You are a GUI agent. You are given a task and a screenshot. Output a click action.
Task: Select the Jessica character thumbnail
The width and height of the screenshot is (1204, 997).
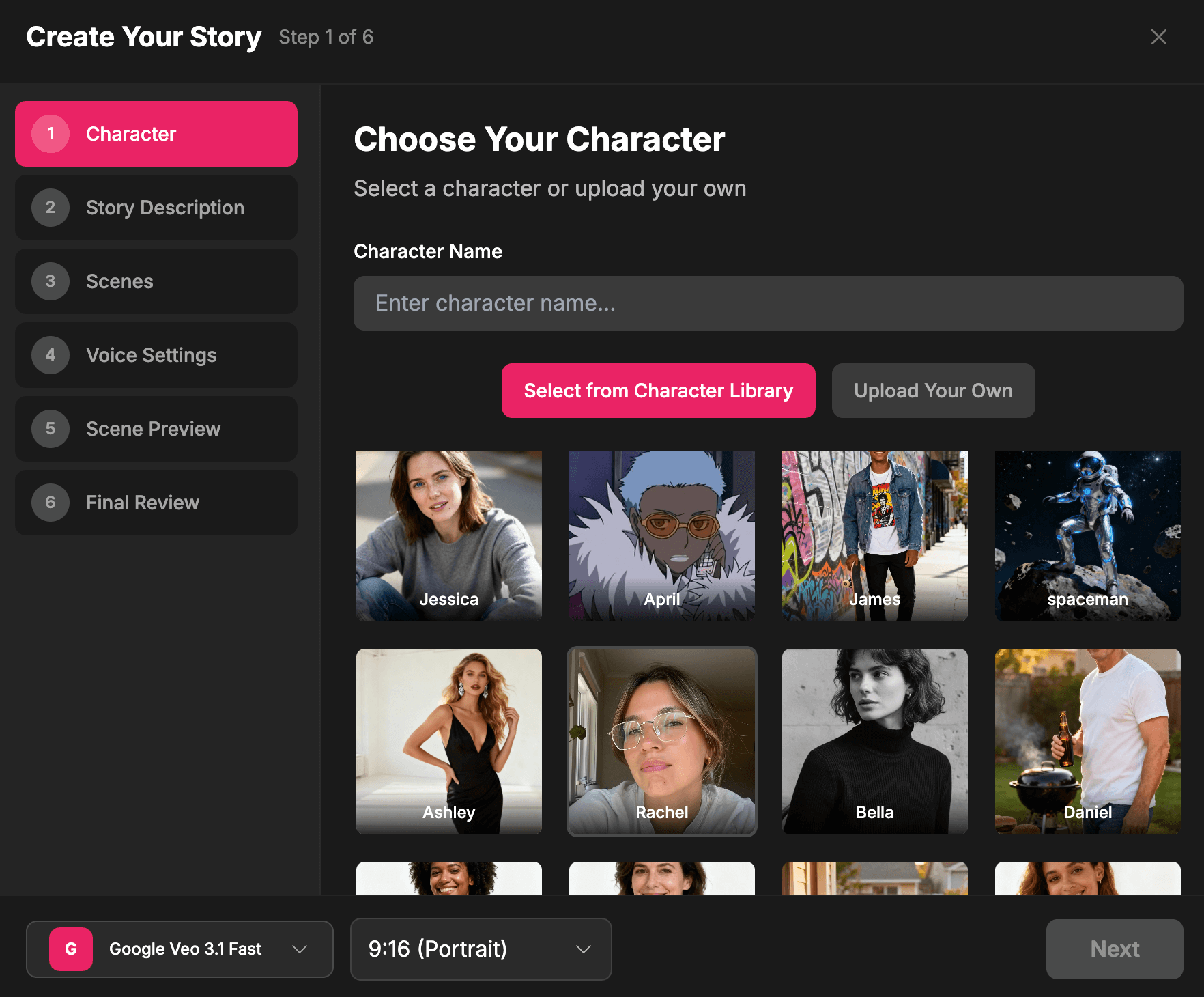click(449, 535)
